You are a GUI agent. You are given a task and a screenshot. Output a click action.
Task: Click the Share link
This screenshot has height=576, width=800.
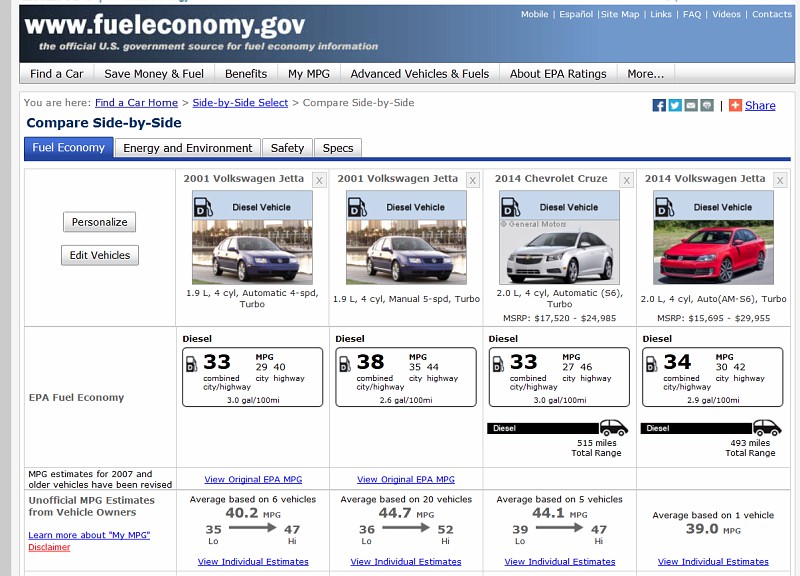click(760, 106)
